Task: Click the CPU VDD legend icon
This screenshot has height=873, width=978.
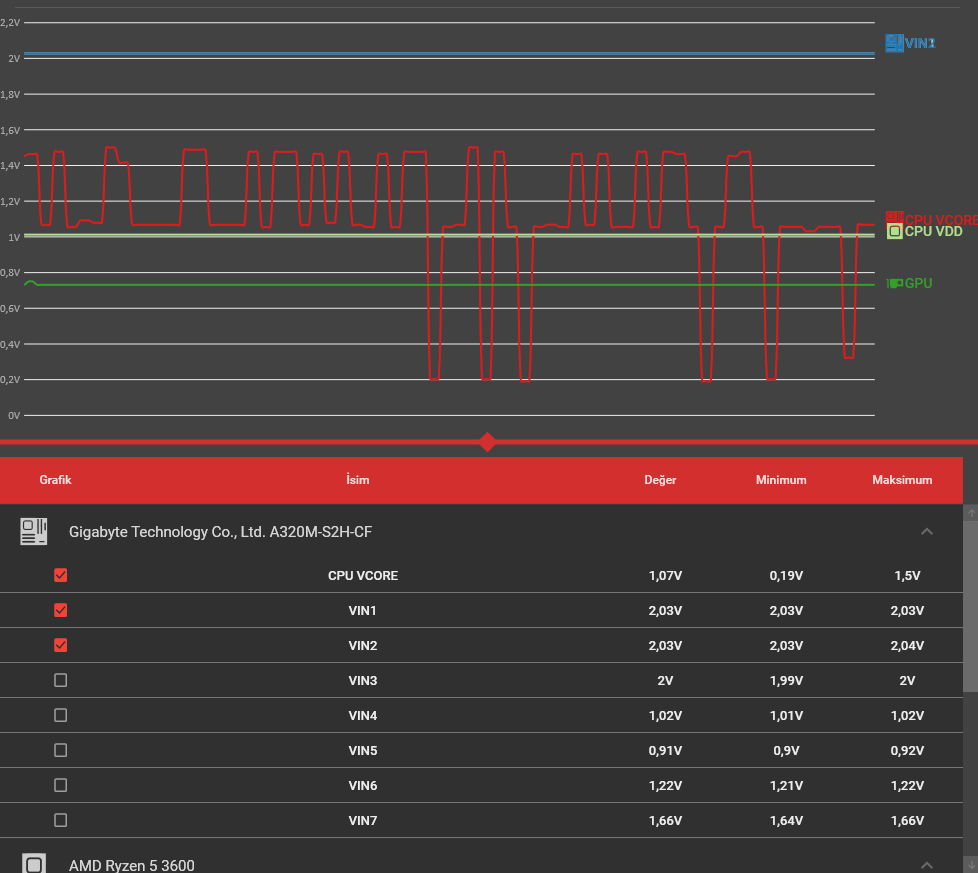Action: (894, 231)
